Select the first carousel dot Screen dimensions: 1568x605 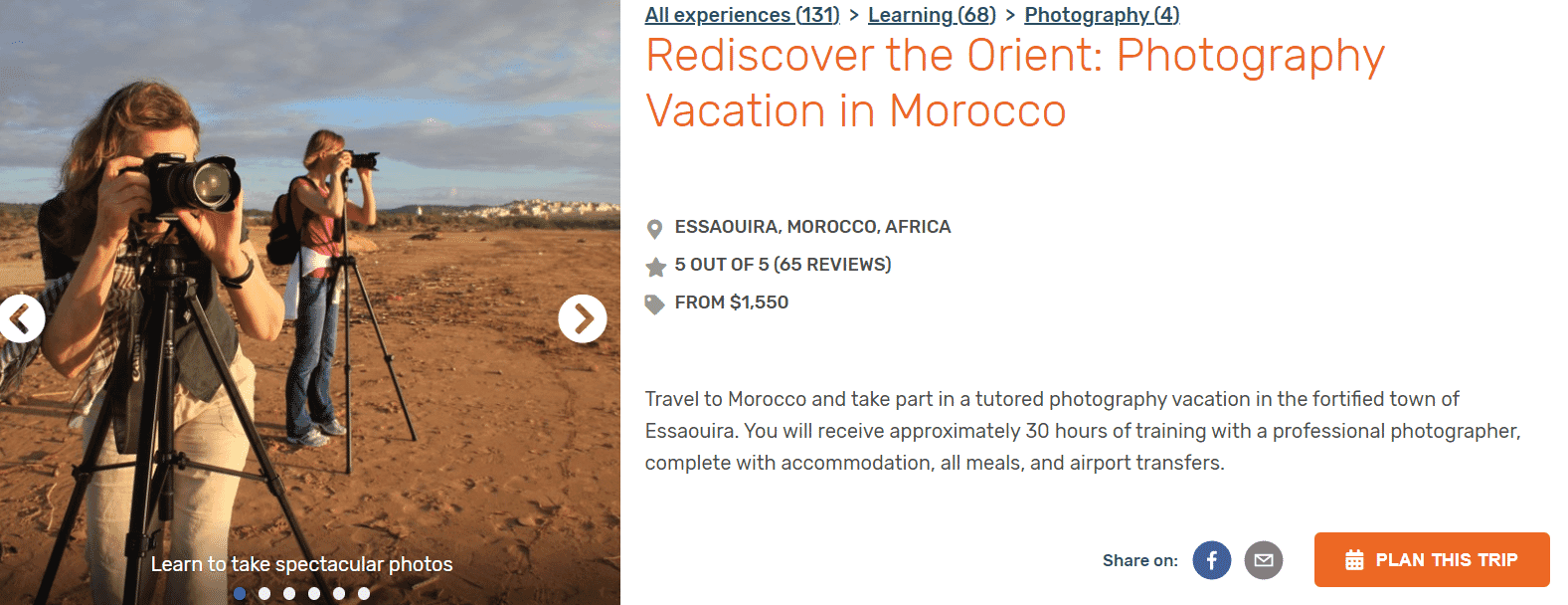(240, 593)
